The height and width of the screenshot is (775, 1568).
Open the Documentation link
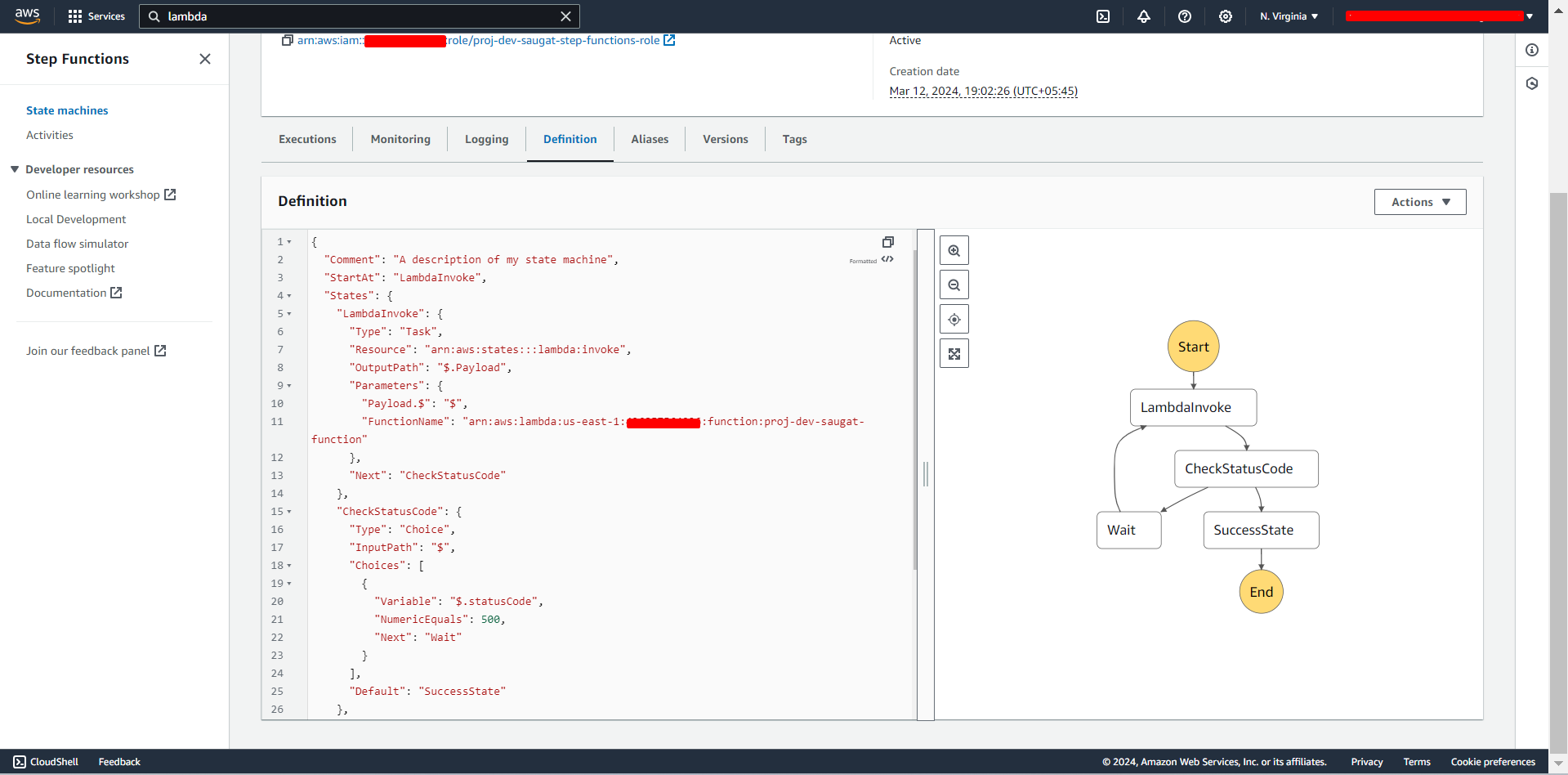pos(74,293)
